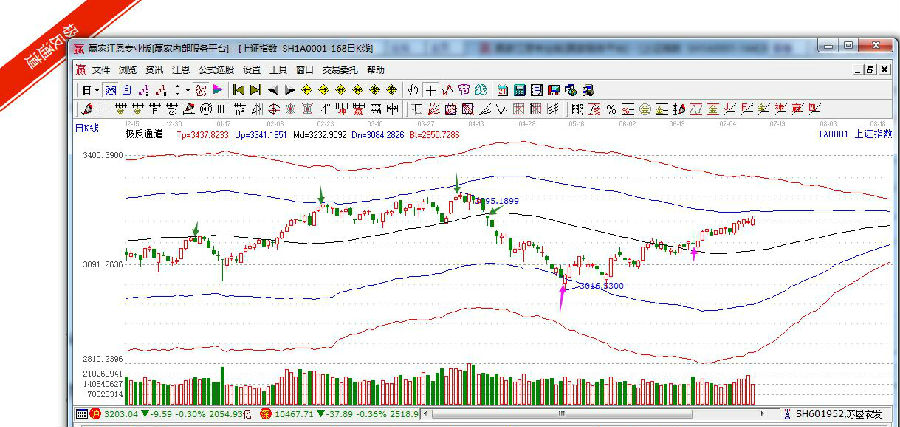
Task: Expand the period dropdown arrow at toolbar start
Action: tap(96, 90)
